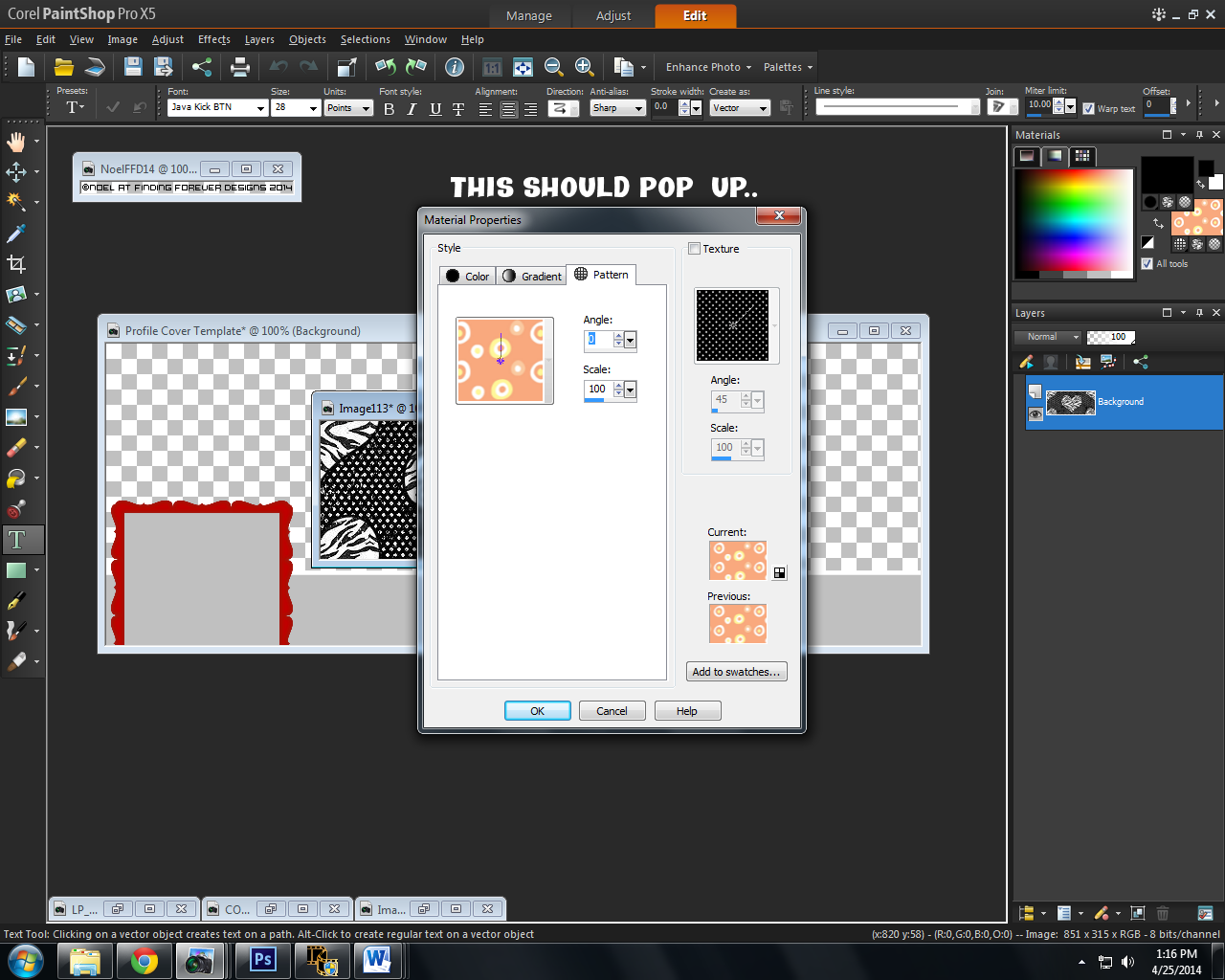
Task: Enable the Texture checkbox in Material Properties
Action: [x=695, y=249]
